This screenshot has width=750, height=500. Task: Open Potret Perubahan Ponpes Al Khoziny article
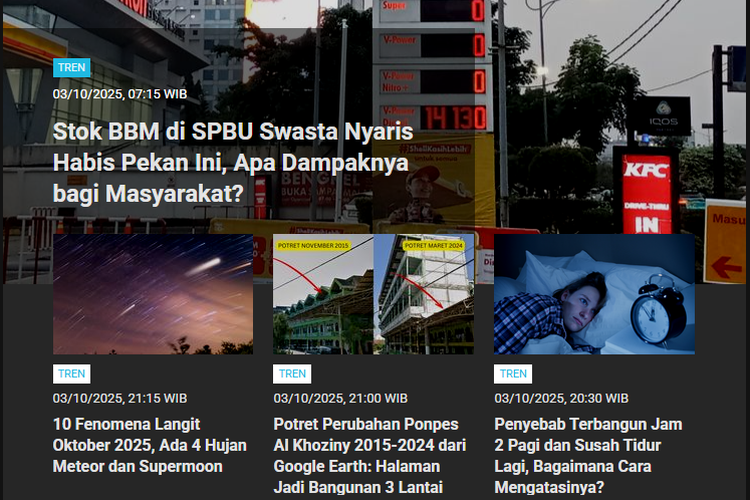click(x=370, y=456)
